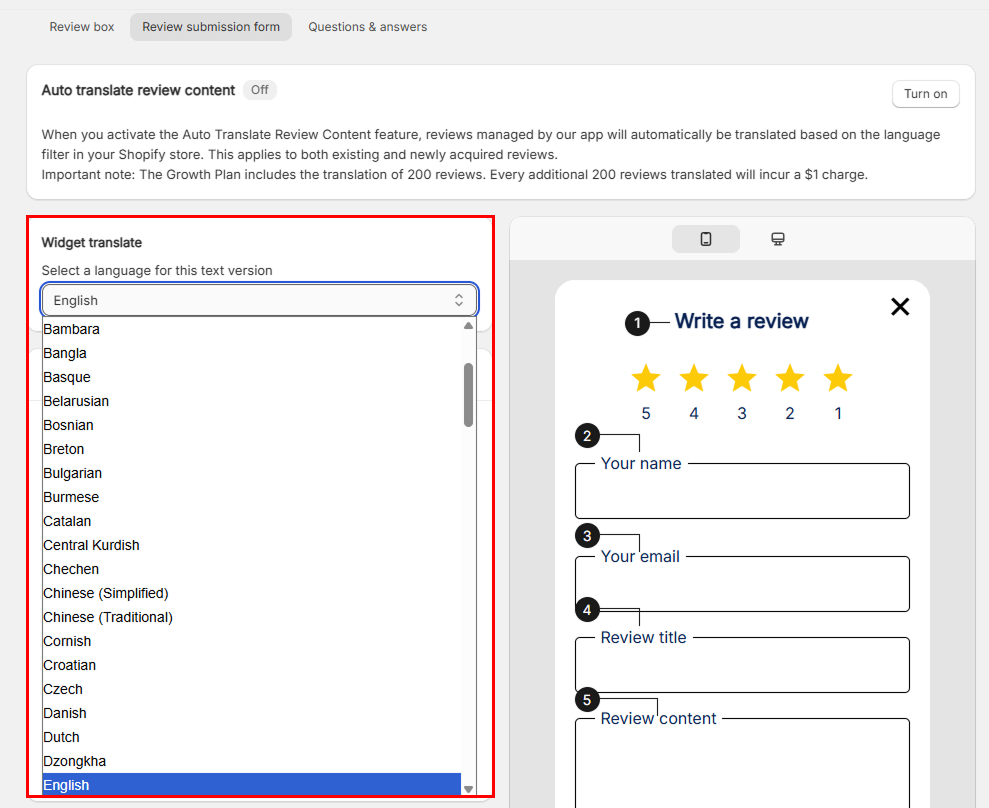Select Catalan in the list
Screen dimensions: 989x808
[x=252, y=521]
